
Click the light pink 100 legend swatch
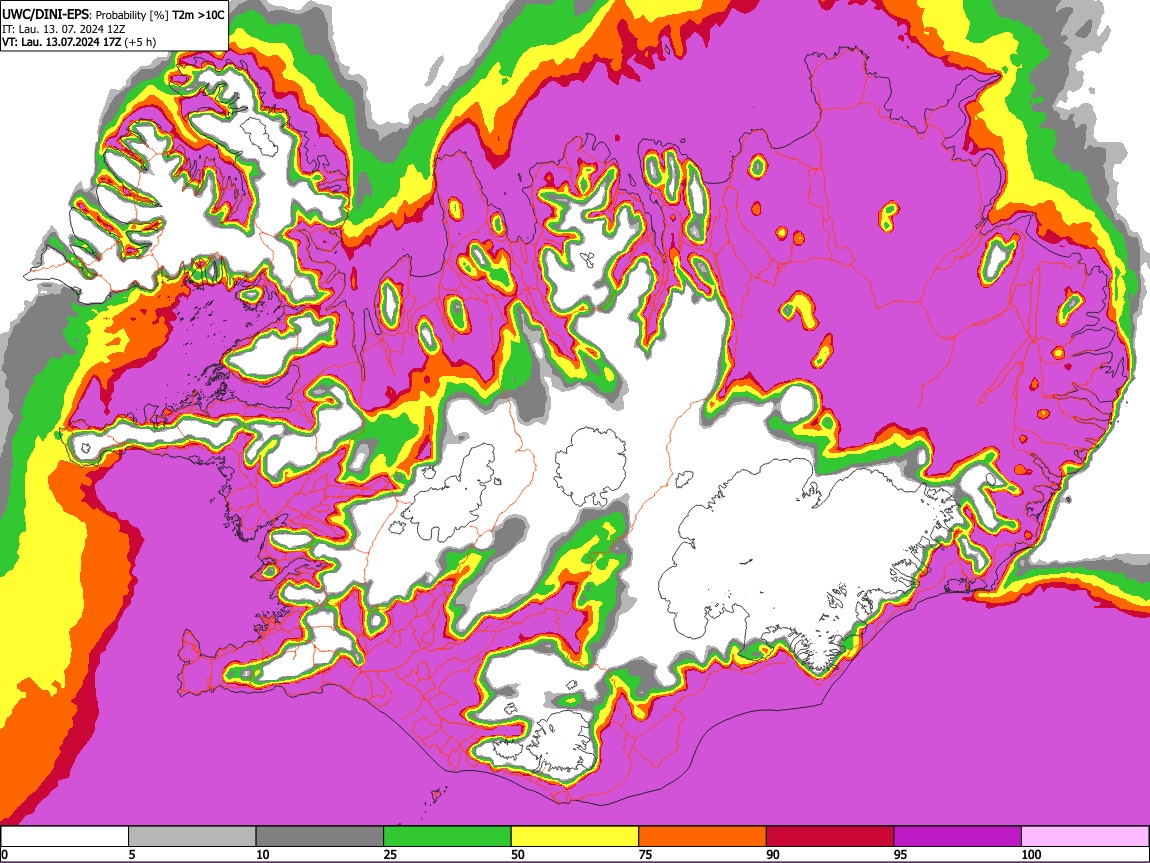pos(1085,837)
